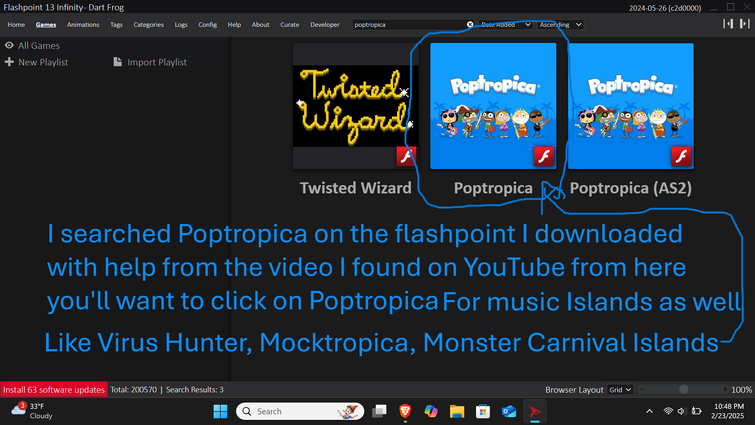Click the Flash icon on Poptropica

click(x=544, y=156)
